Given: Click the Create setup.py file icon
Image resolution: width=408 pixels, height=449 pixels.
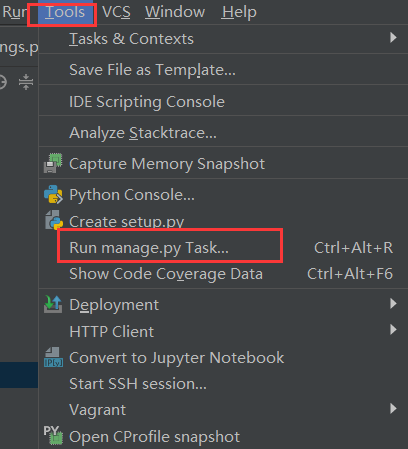Looking at the screenshot, I should (x=54, y=220).
